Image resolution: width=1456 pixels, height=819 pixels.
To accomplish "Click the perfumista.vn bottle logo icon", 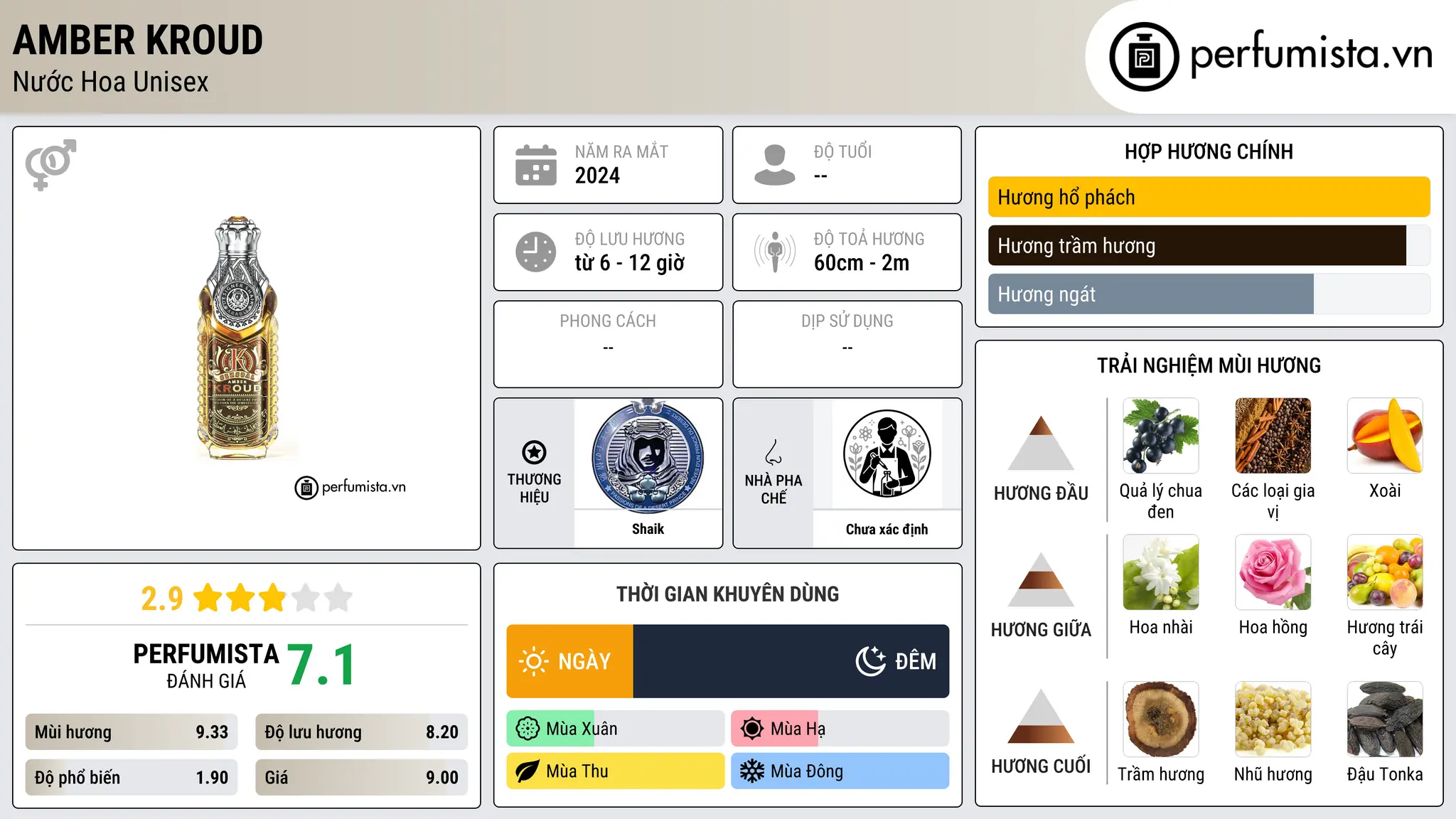I will pyautogui.click(x=1144, y=57).
